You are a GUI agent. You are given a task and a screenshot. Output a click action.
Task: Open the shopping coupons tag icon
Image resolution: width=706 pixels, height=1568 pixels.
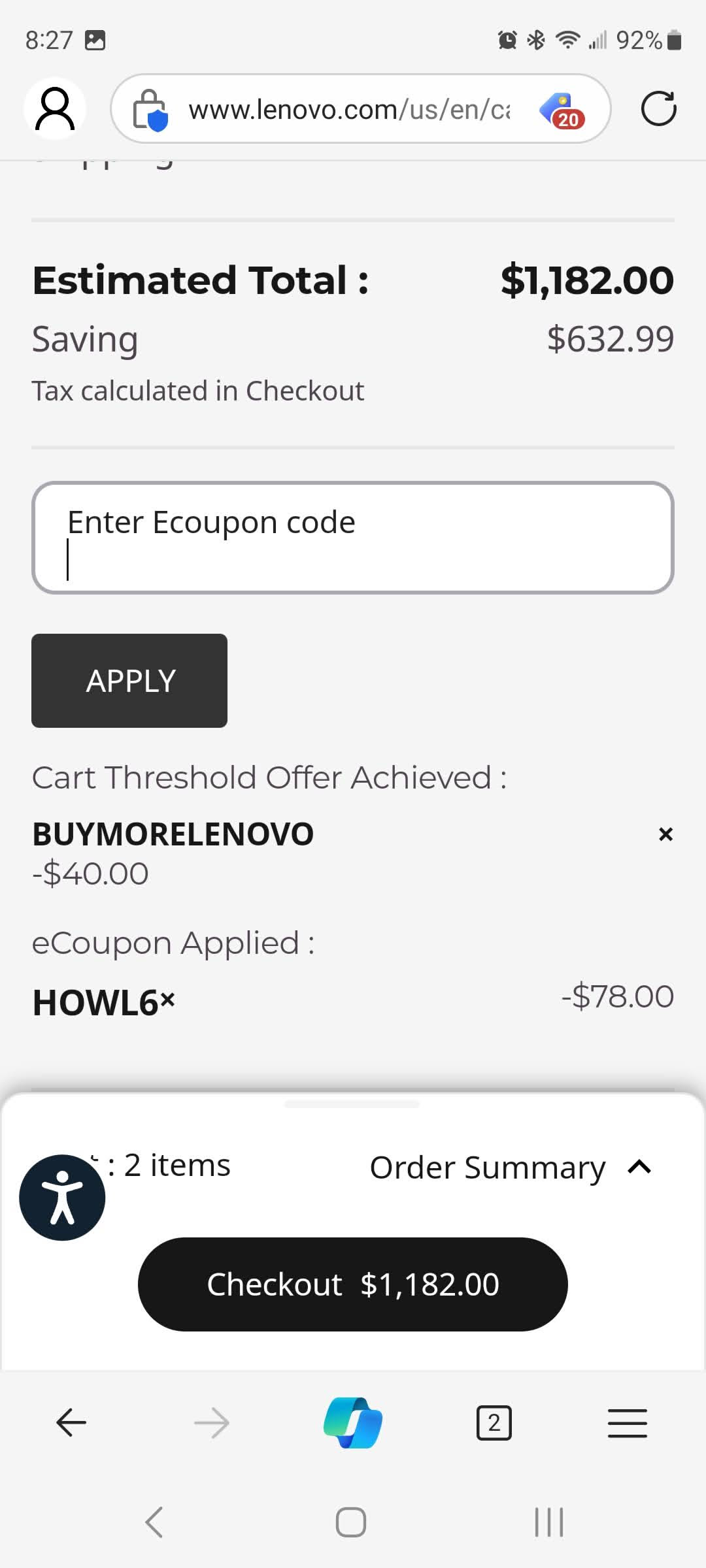click(x=563, y=110)
